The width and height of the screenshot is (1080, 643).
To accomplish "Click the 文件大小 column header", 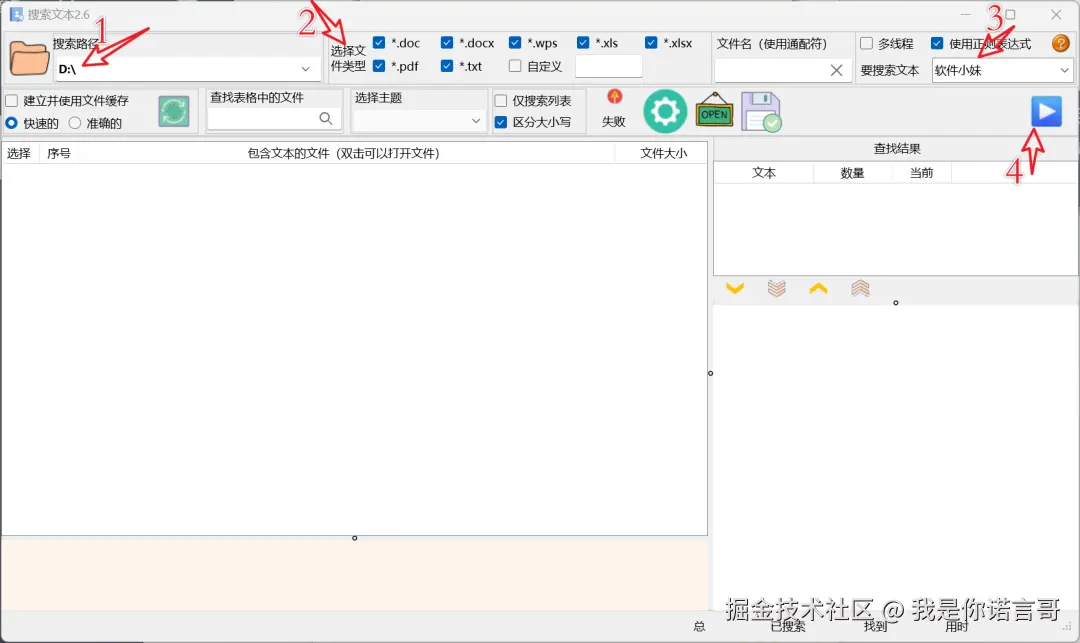I will click(x=663, y=154).
